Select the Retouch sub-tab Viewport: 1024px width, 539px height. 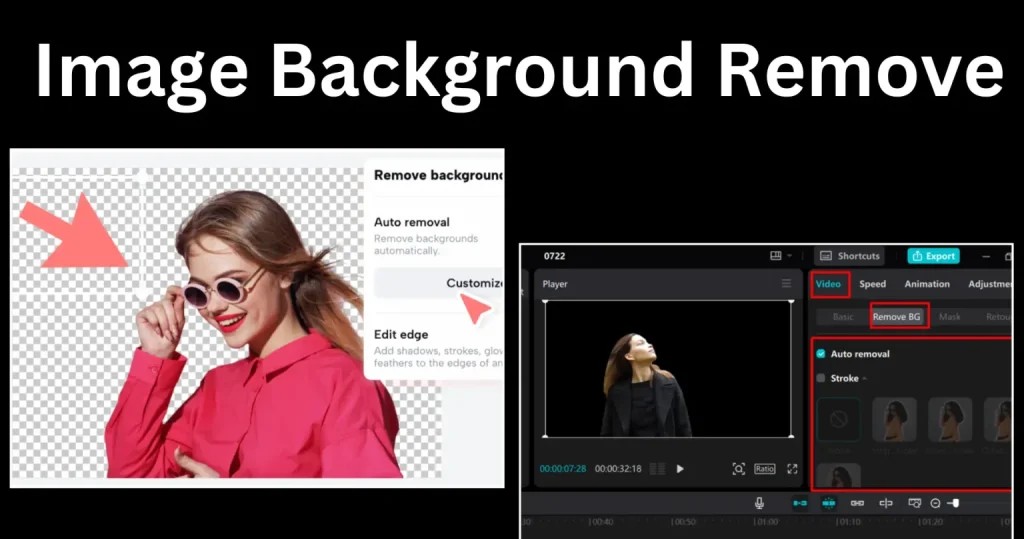coord(998,317)
